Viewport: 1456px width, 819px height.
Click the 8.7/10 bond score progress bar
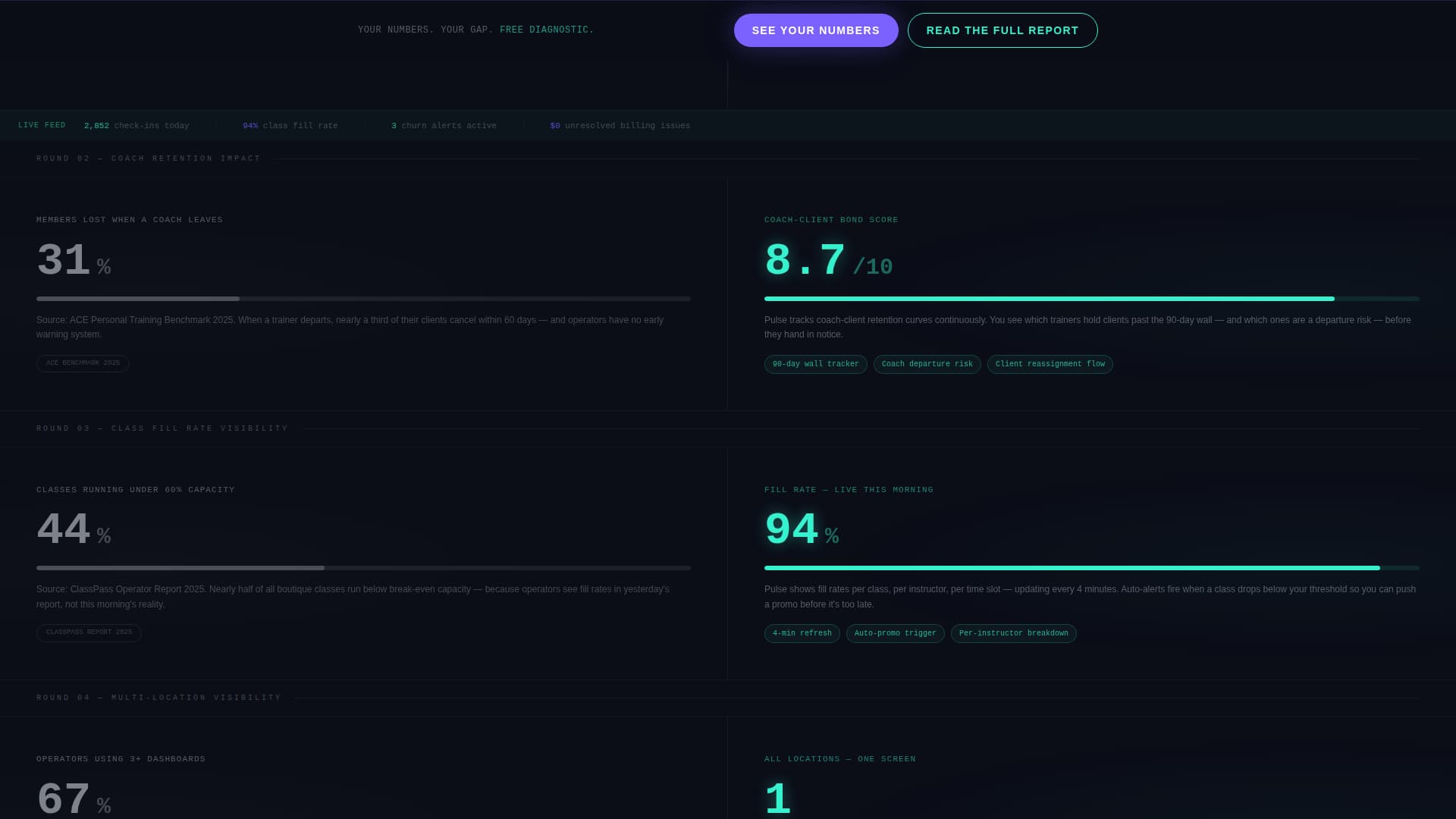point(1092,299)
